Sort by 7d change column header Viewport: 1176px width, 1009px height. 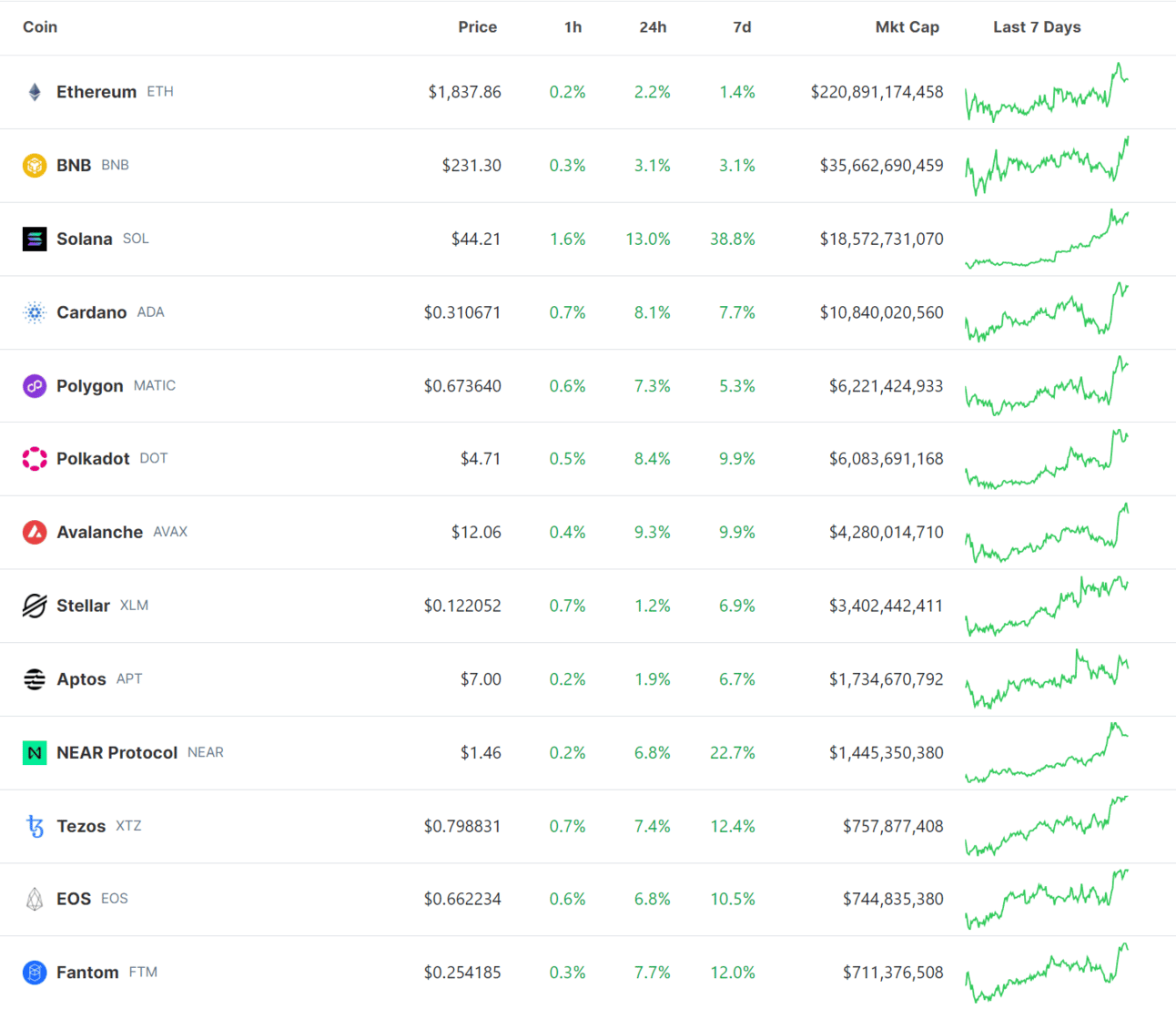pos(742,27)
